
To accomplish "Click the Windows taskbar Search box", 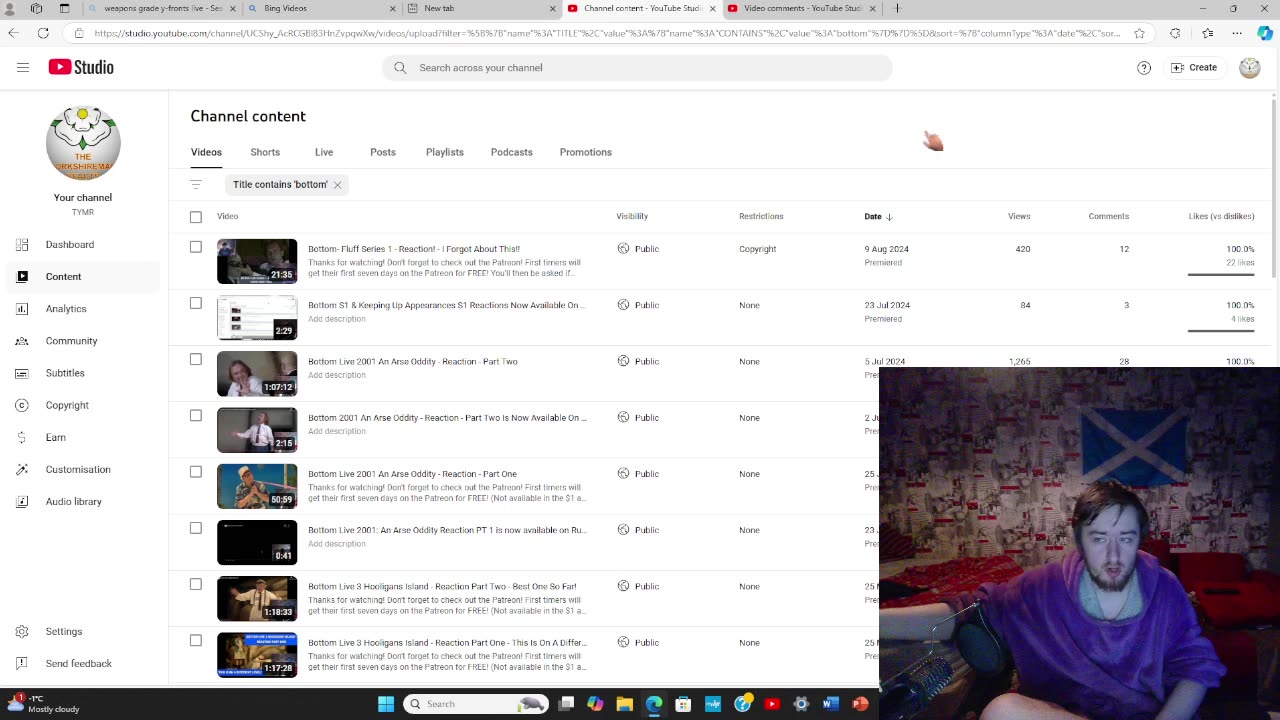I will point(476,704).
